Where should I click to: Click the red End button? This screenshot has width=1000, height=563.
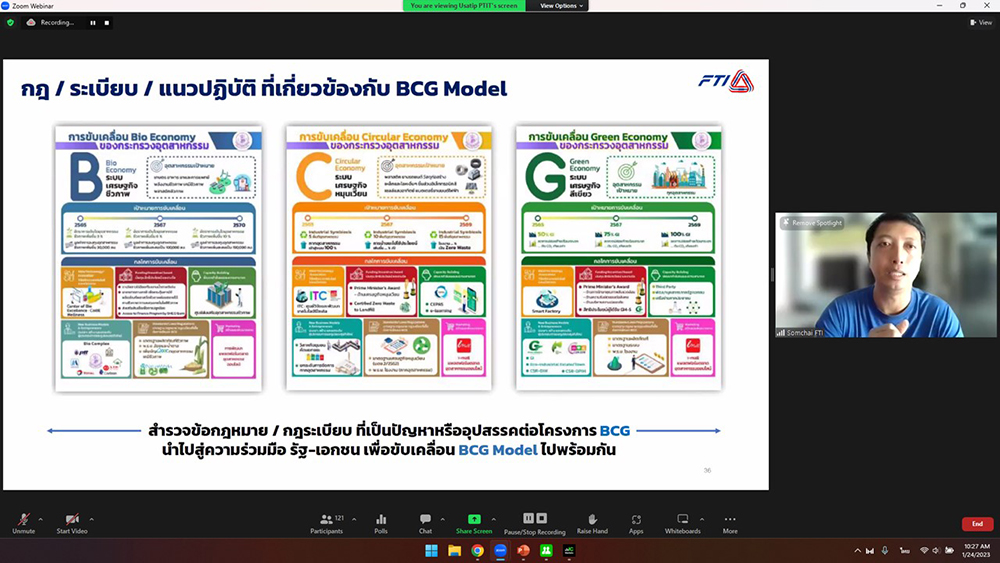(976, 523)
